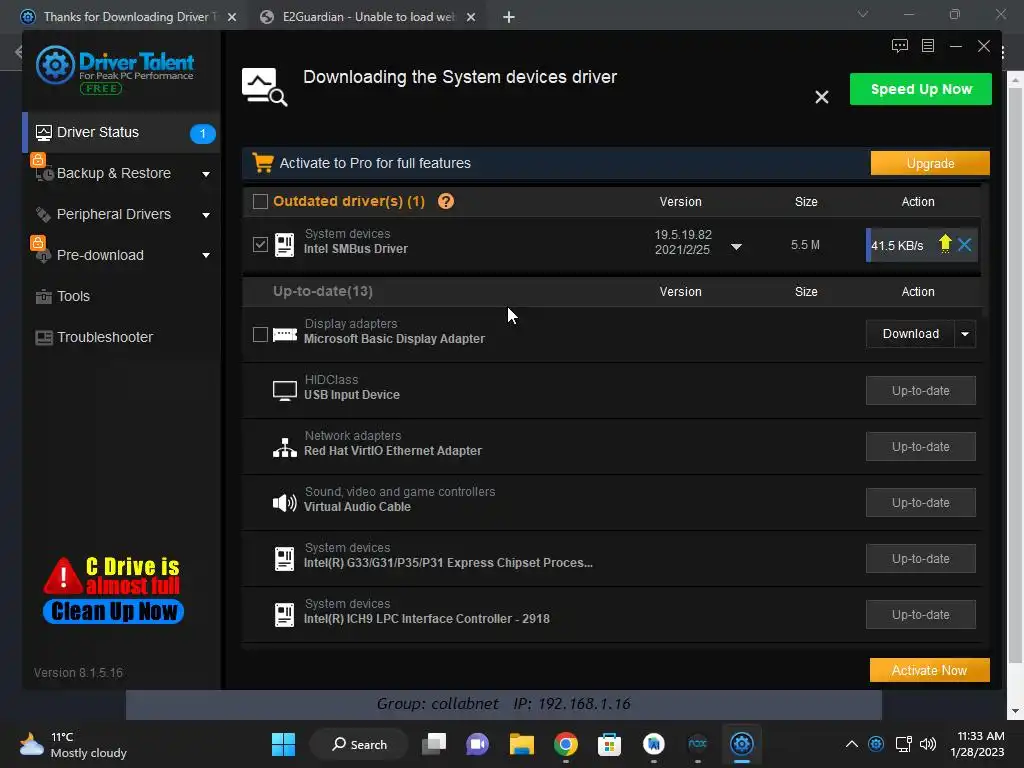Screen dimensions: 1024x768
Task: Click the C Drive almost full warning banner
Action: [113, 590]
